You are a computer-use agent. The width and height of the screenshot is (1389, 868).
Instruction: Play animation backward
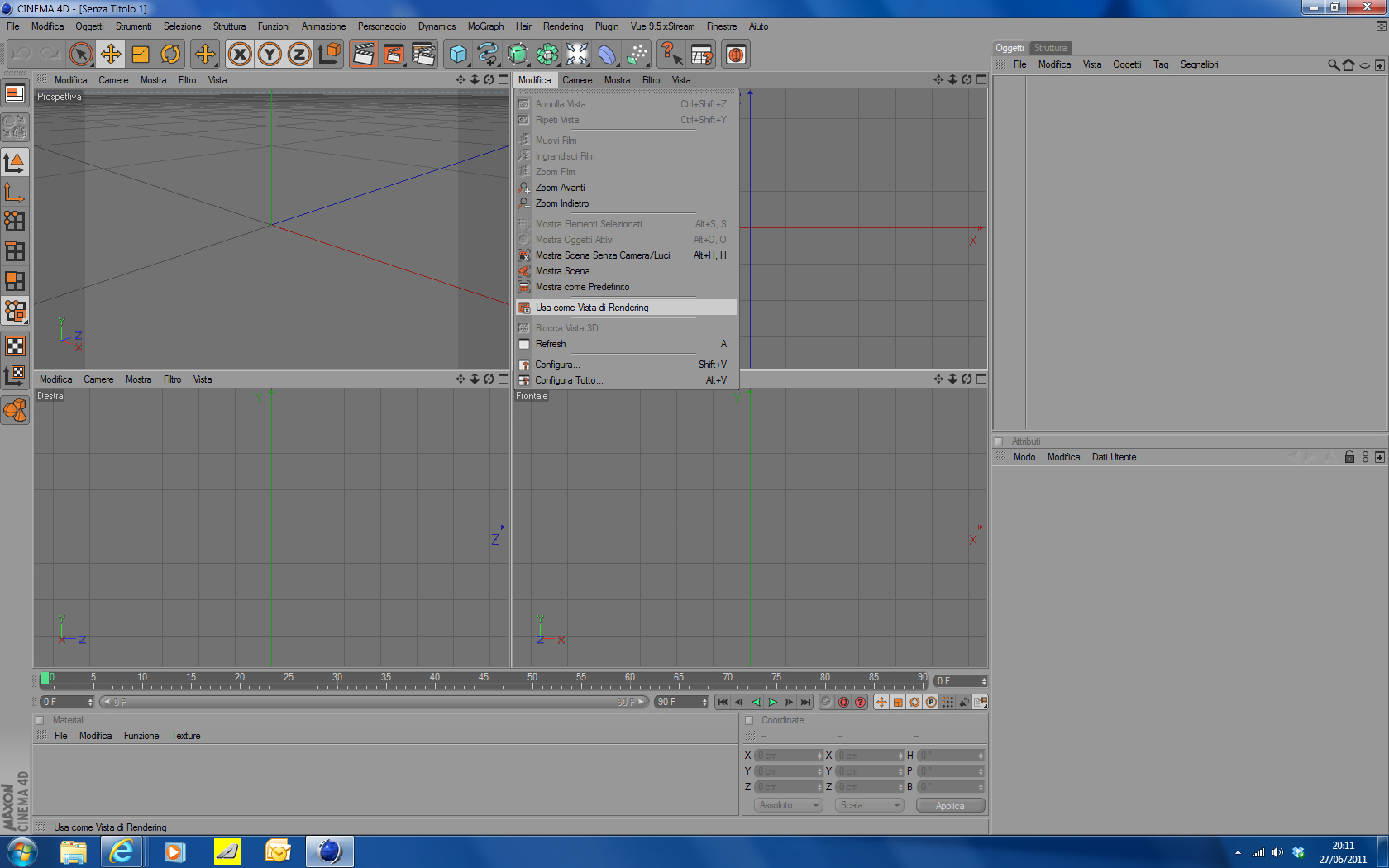point(756,702)
